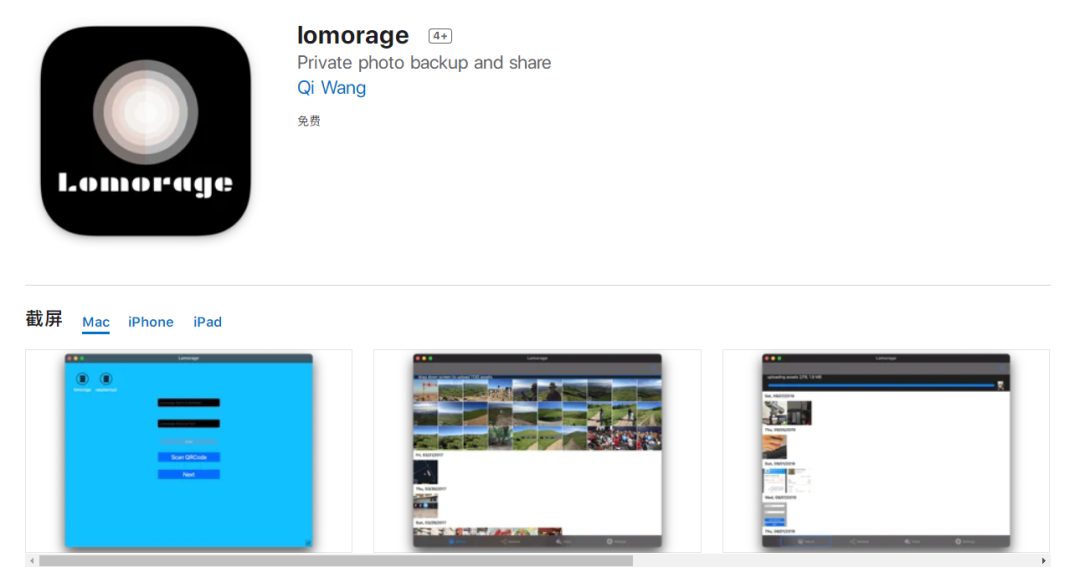1080x588 pixels.
Task: Click the 4+ age rating badge
Action: 440,36
